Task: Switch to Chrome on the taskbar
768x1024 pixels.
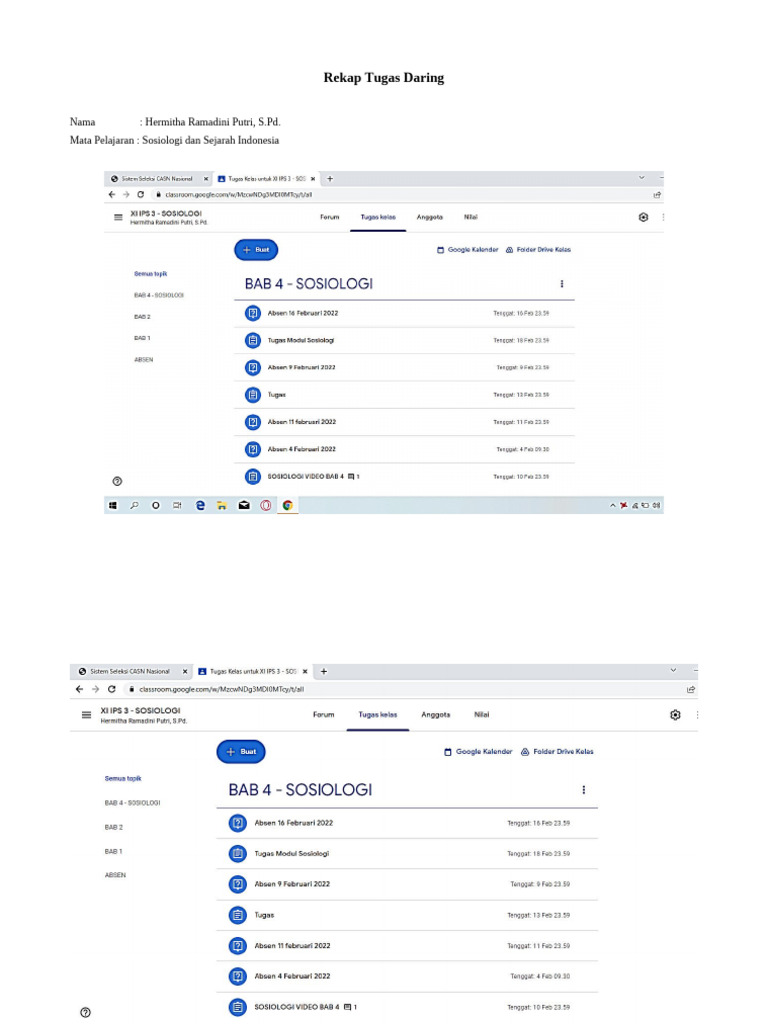Action: point(287,505)
